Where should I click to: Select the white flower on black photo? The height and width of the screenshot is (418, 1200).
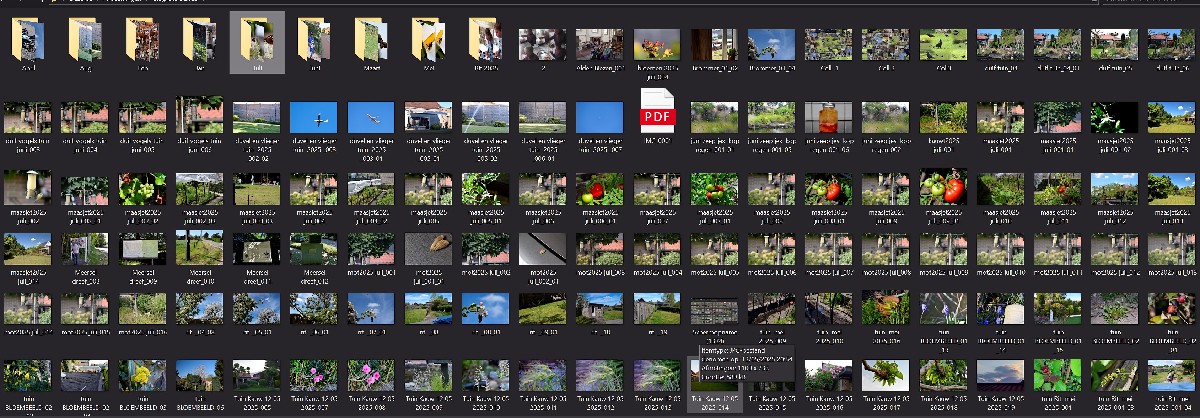coord(1113,117)
